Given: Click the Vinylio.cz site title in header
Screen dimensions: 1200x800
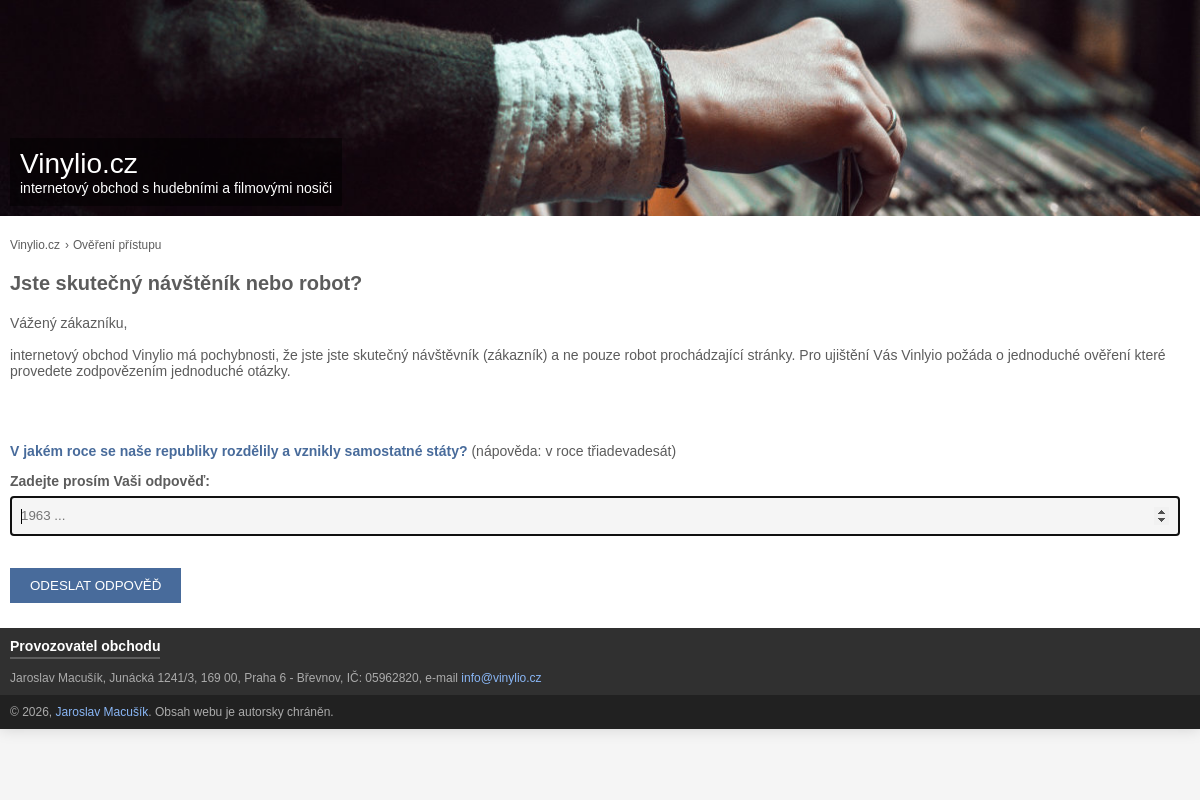Looking at the screenshot, I should 78,163.
